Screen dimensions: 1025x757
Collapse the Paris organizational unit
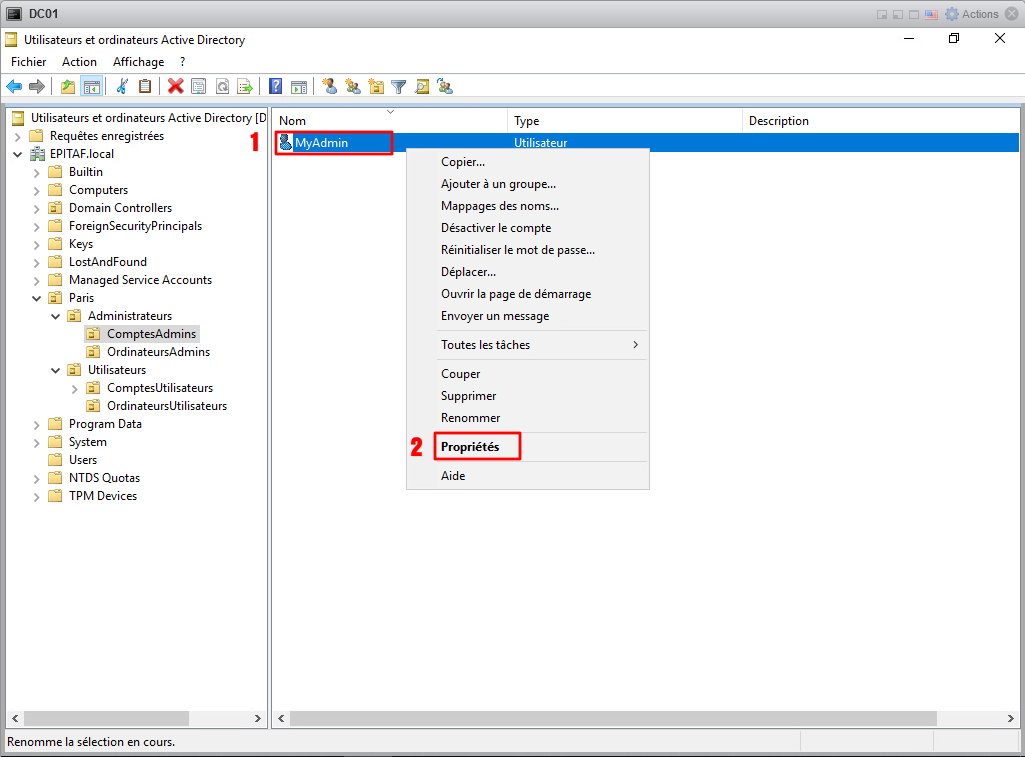pos(37,298)
